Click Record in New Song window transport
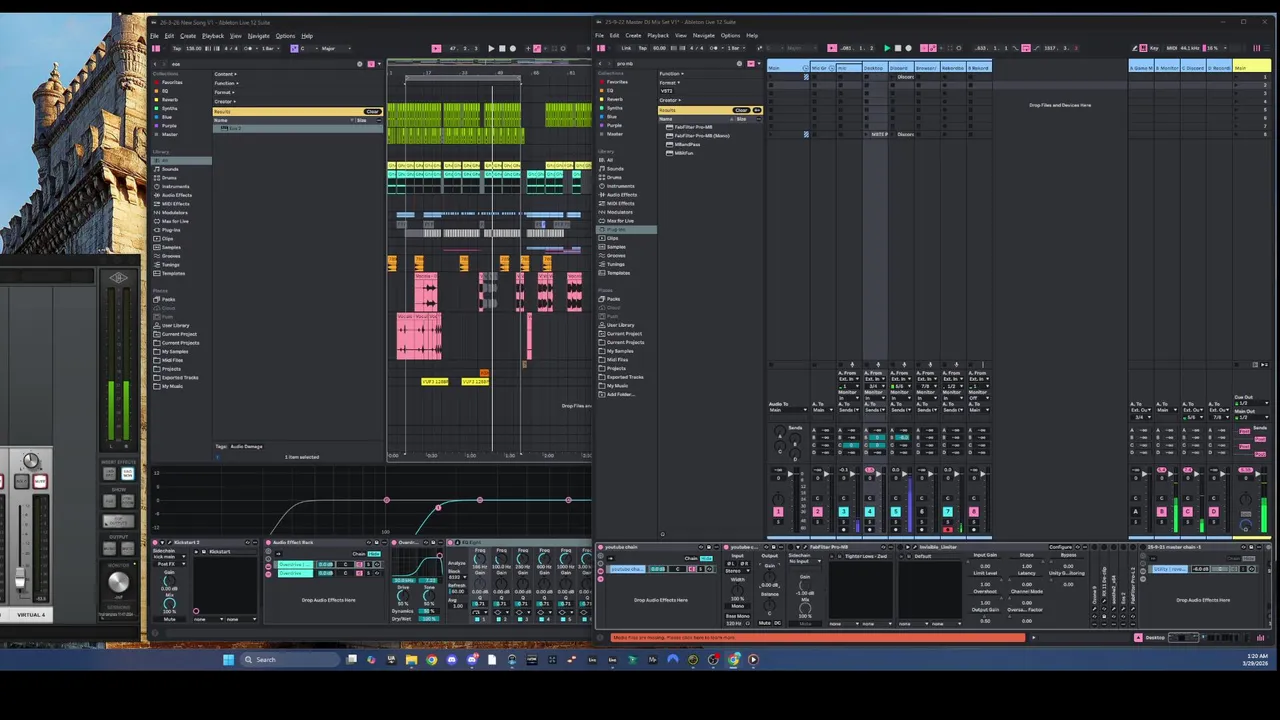The height and width of the screenshot is (720, 1280). point(513,48)
